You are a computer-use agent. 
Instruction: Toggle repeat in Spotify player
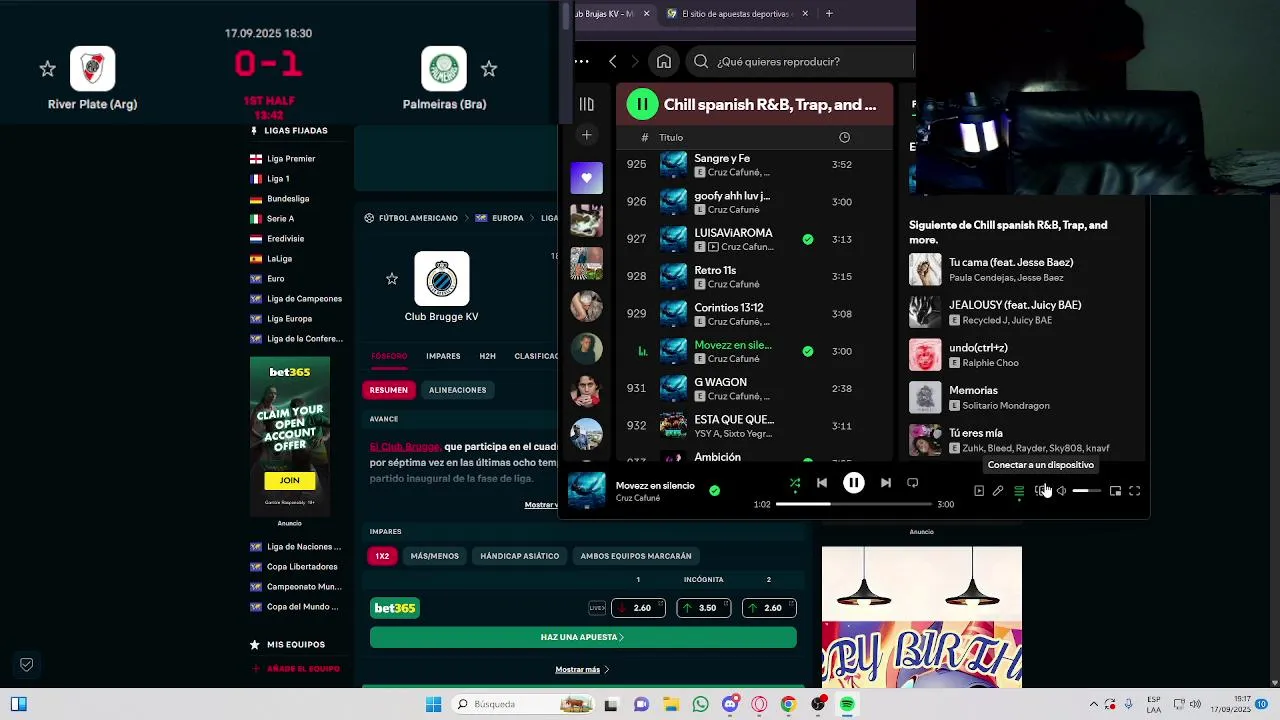(913, 483)
